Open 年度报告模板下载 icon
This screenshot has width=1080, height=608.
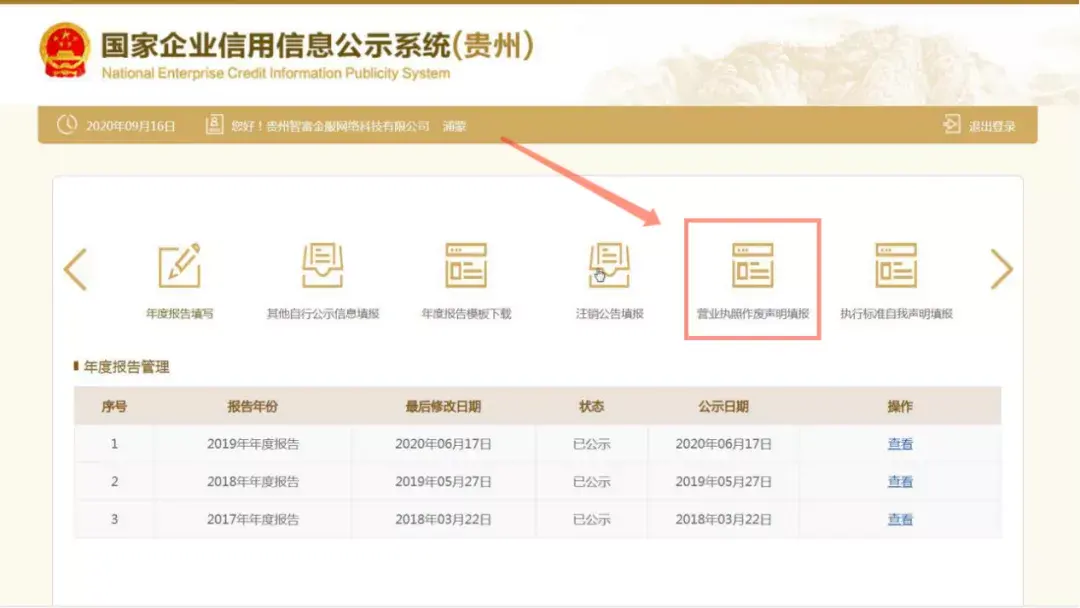click(466, 267)
